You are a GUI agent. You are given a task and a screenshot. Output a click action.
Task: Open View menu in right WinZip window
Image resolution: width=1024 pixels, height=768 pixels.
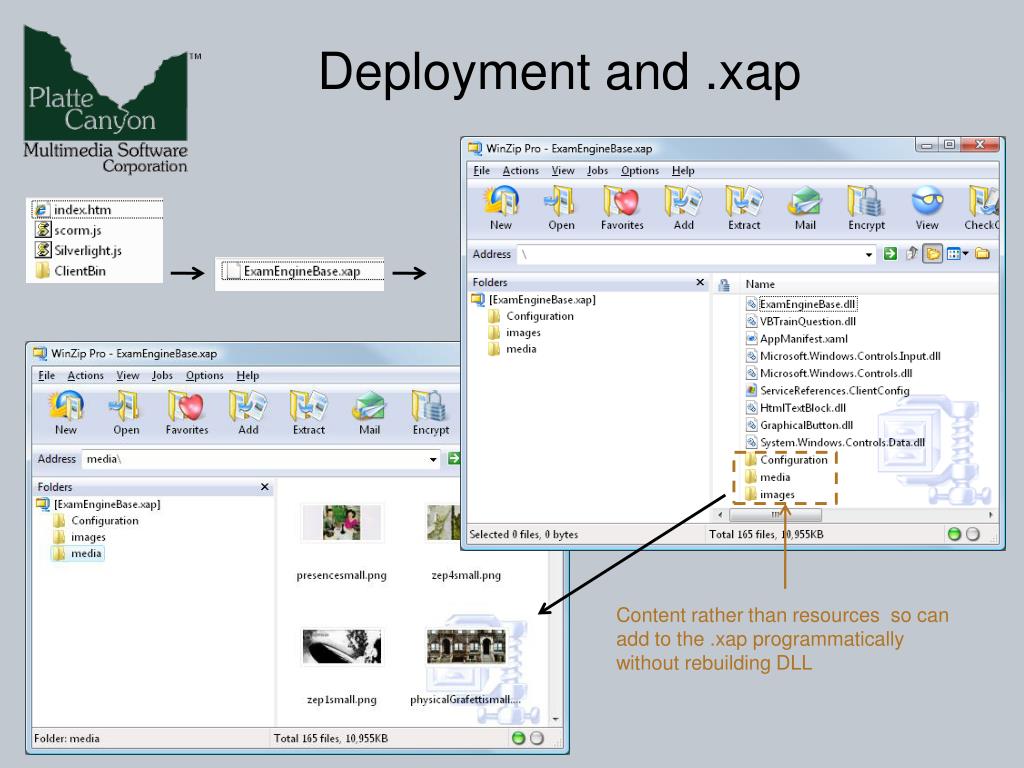(x=563, y=170)
